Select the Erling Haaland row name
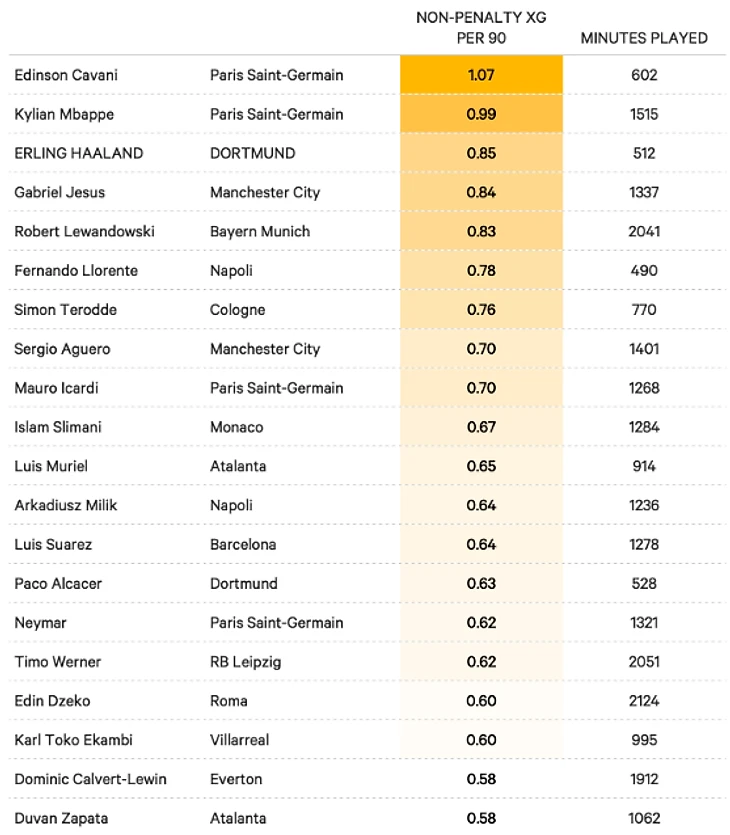The image size is (730, 835). click(x=79, y=153)
